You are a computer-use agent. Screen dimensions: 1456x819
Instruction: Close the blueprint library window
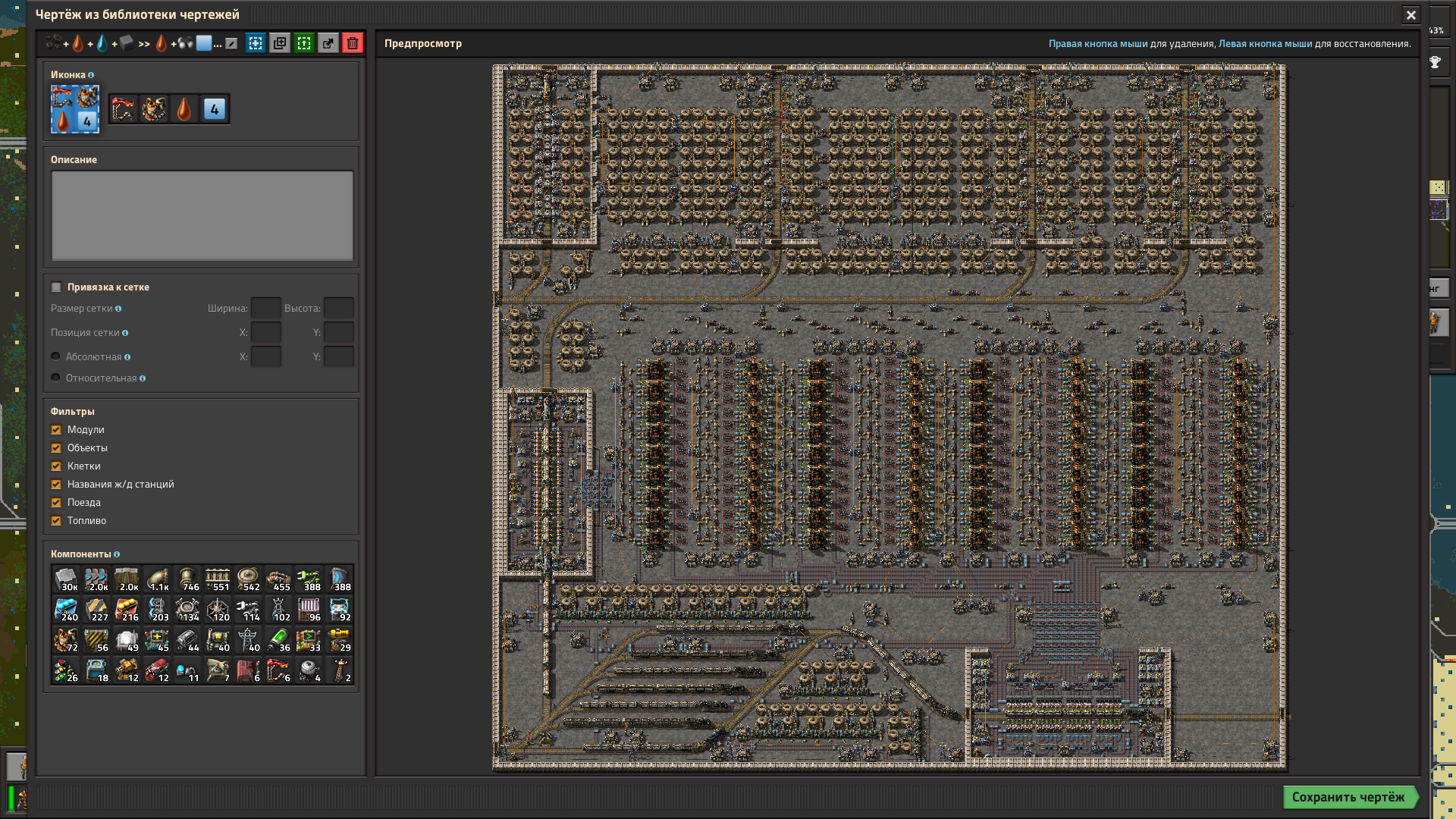(1411, 15)
